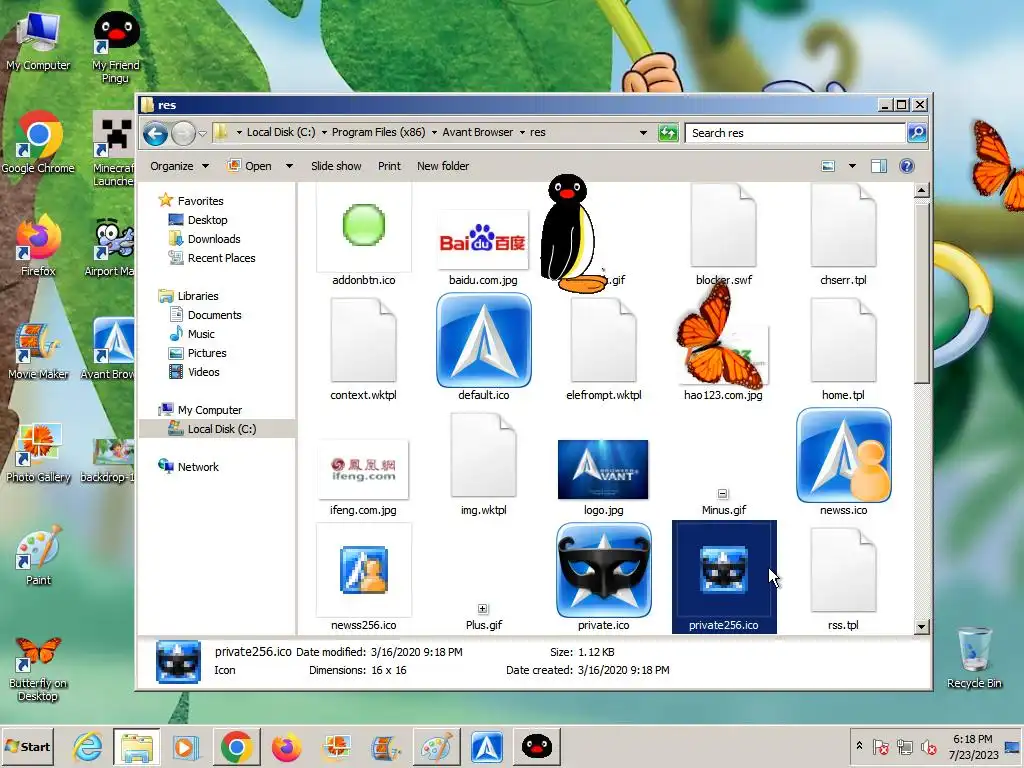Screen dimensions: 1024x768
Task: Show hidden tray icons arrow
Action: [859, 746]
